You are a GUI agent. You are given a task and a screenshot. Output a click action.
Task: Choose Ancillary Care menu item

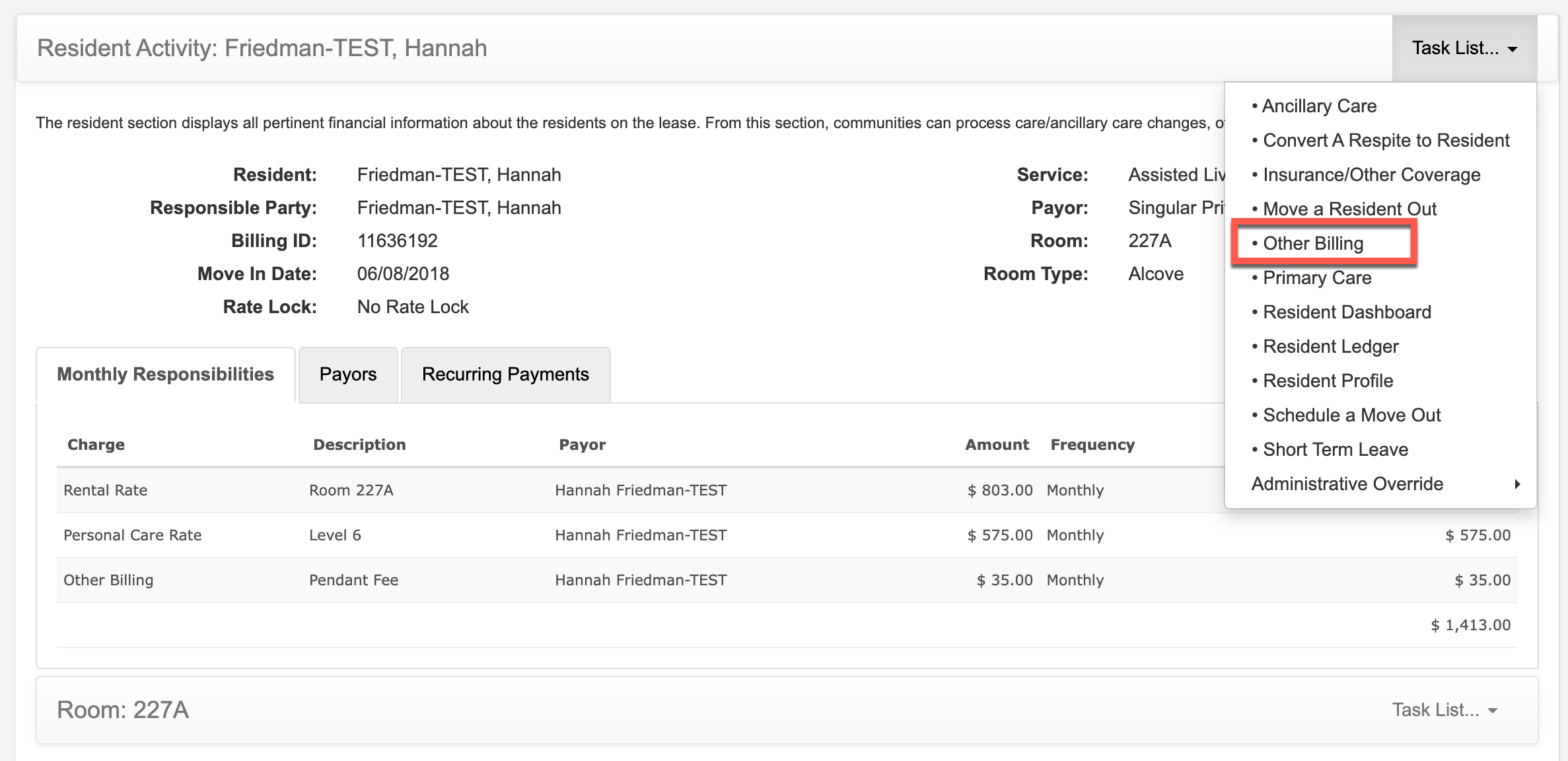point(1318,106)
